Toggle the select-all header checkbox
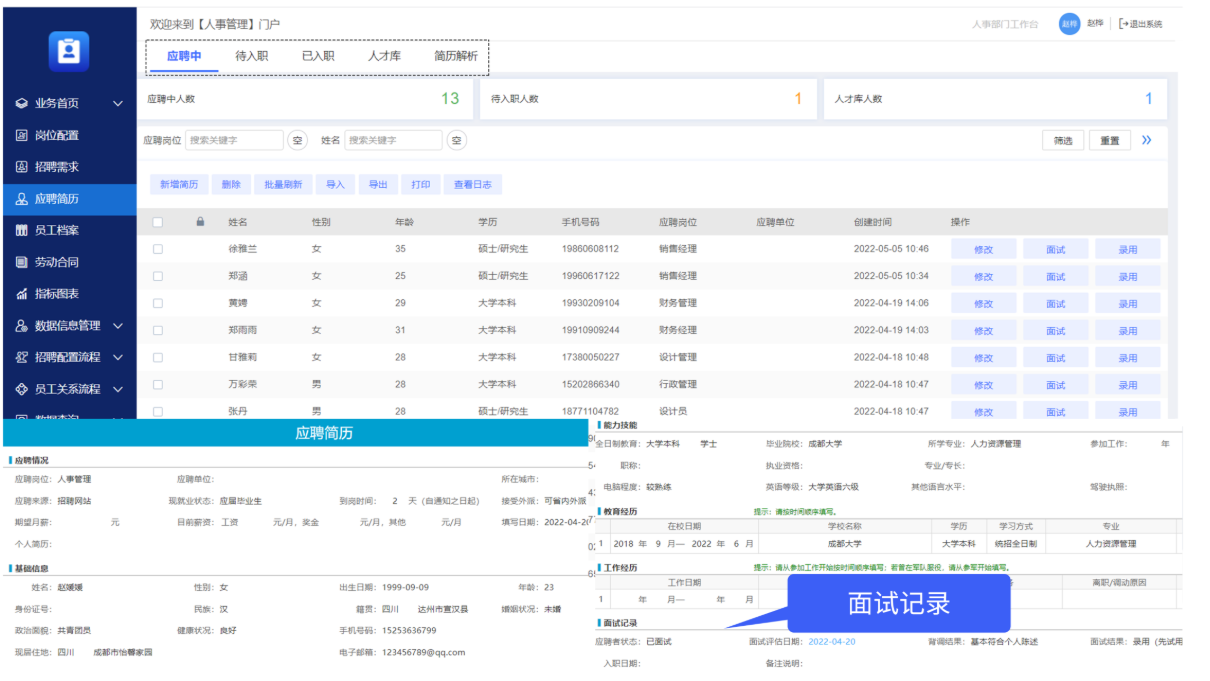 157,222
